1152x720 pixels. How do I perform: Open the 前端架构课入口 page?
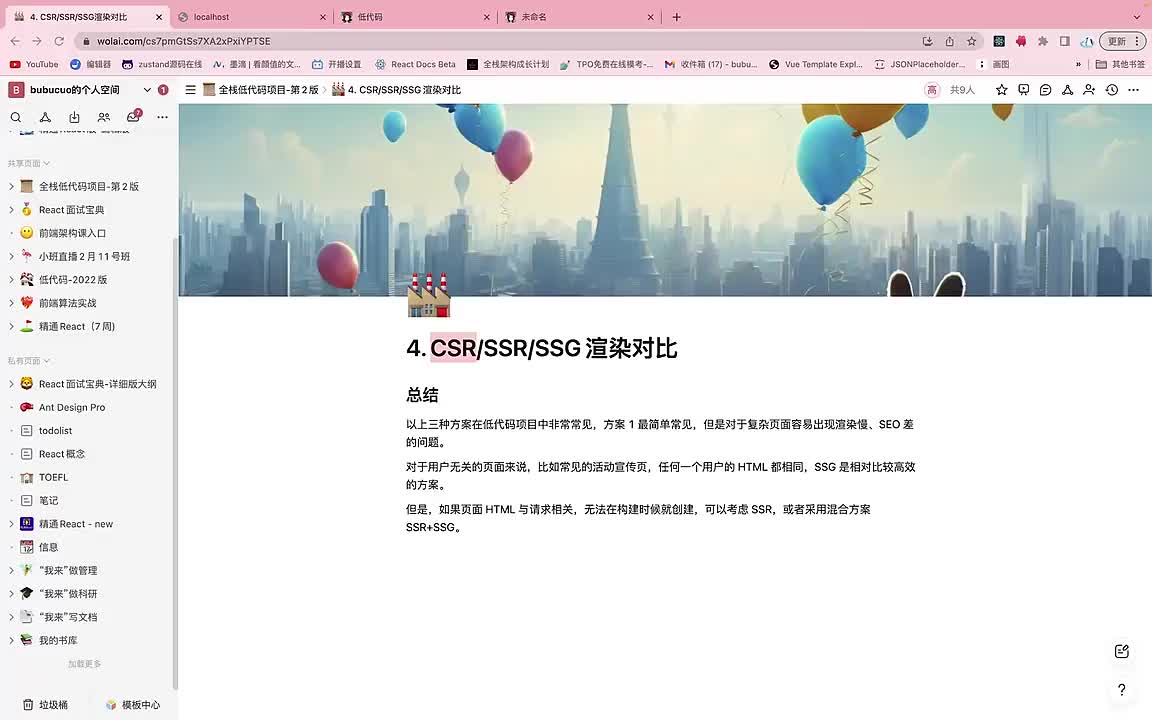click(72, 233)
